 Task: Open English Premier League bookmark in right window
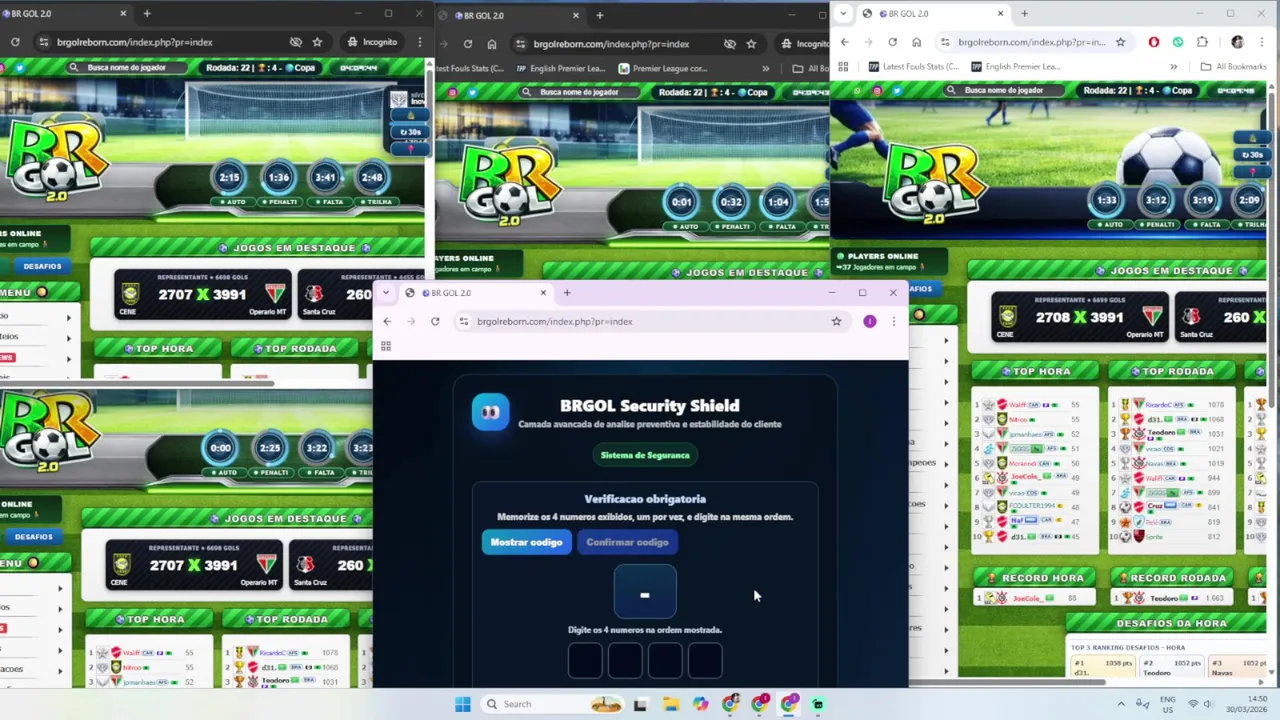click(x=1014, y=67)
